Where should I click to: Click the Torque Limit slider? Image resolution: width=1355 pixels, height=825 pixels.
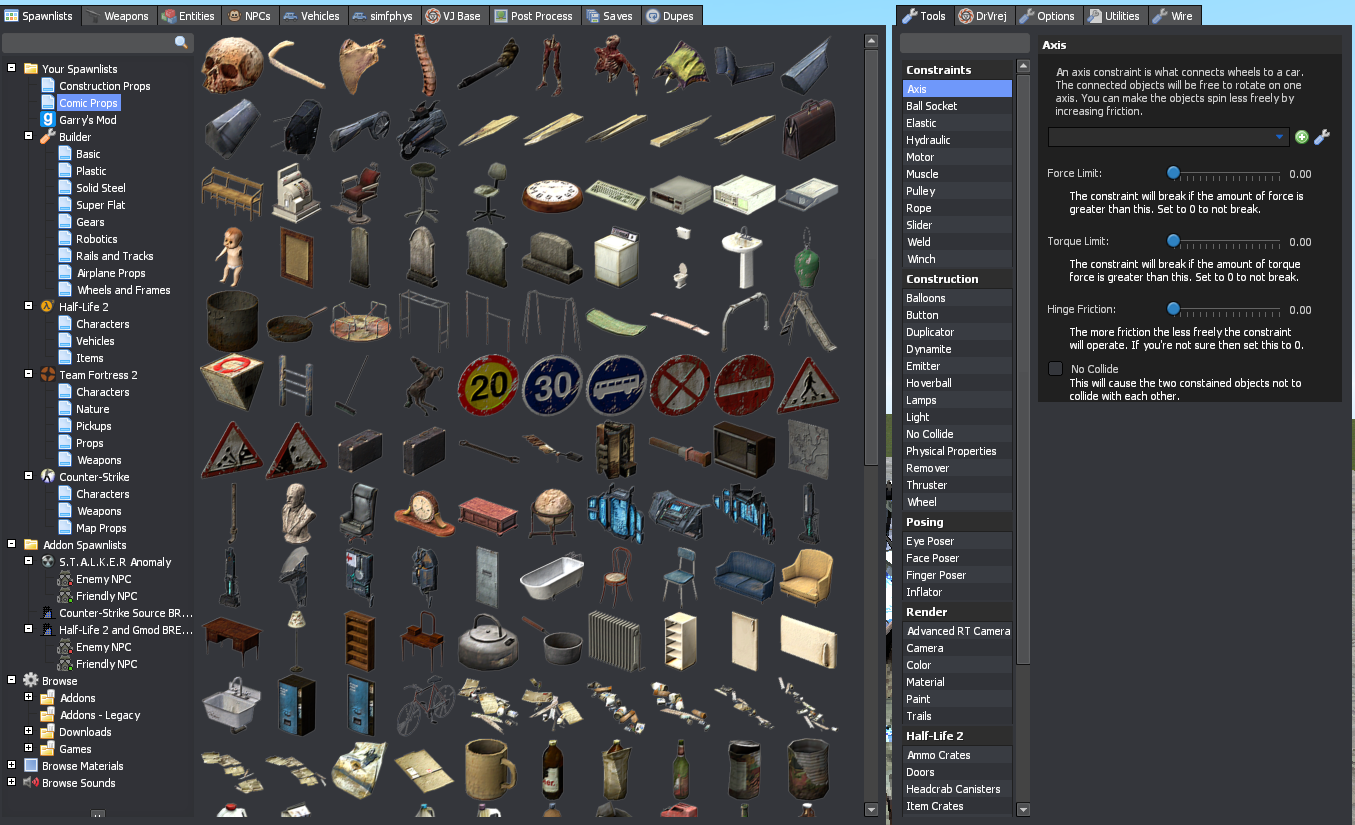(1224, 242)
